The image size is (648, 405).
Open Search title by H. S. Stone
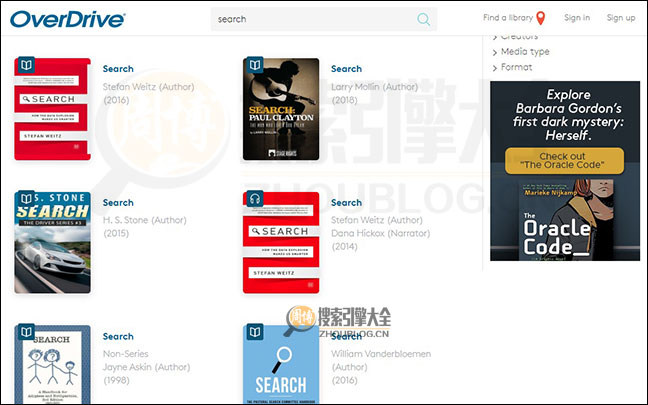[x=118, y=203]
